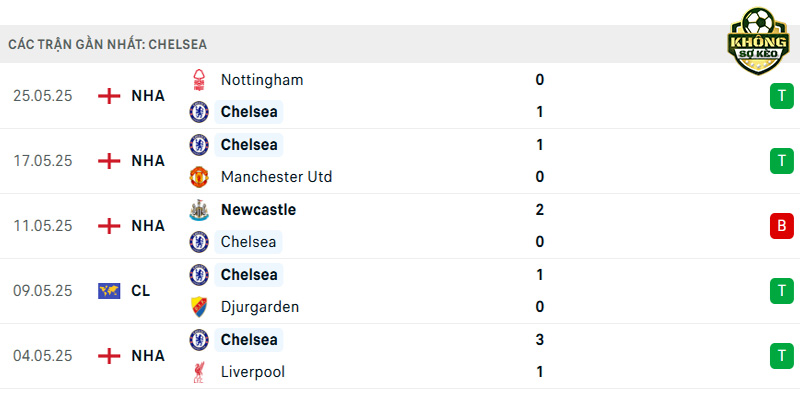Image resolution: width=800 pixels, height=400 pixels.
Task: Click the Liverpool club crest
Action: 199,372
